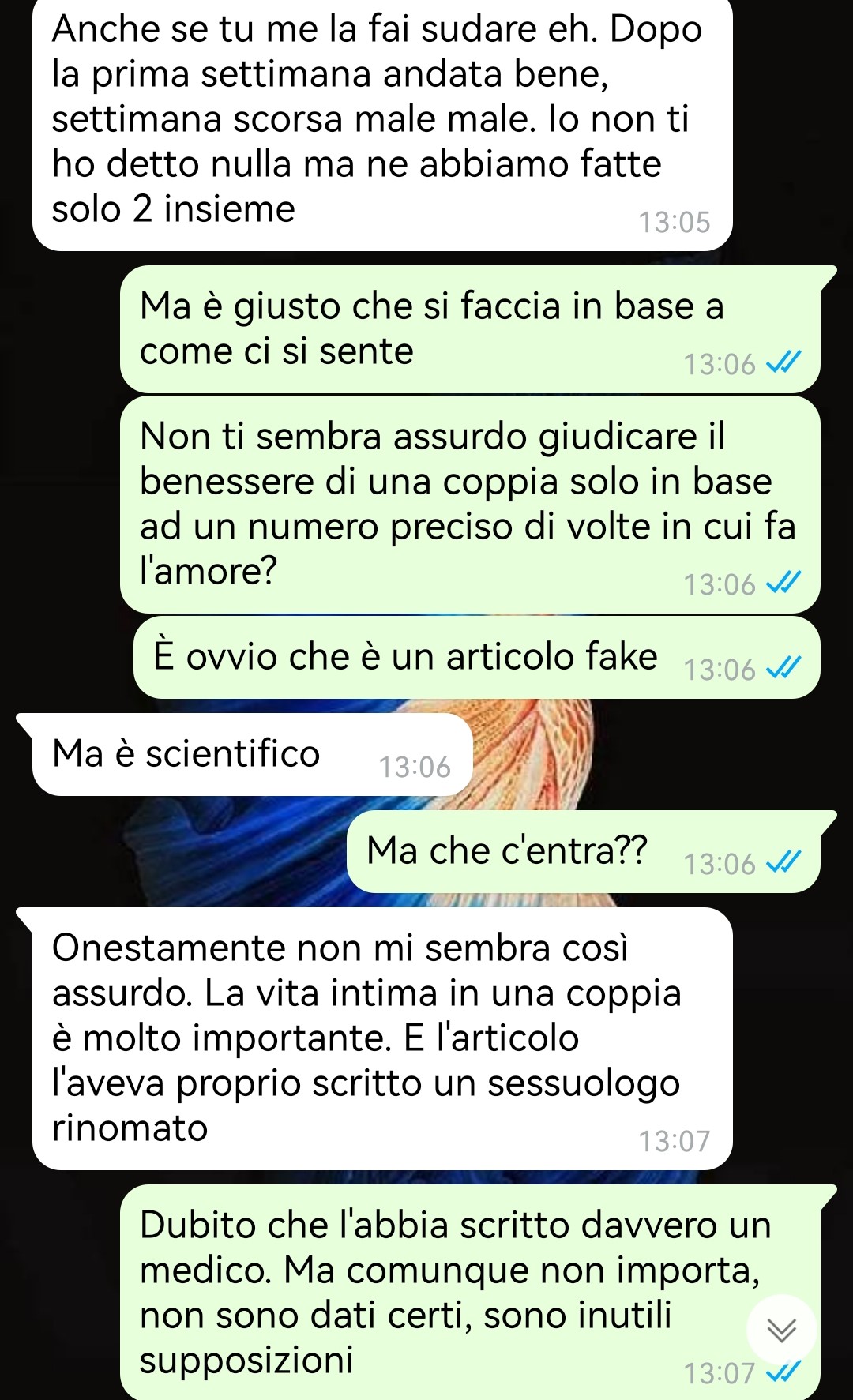Select the message 'Ma è scientifico'
Viewport: 853px width, 1400px height.
[252, 754]
